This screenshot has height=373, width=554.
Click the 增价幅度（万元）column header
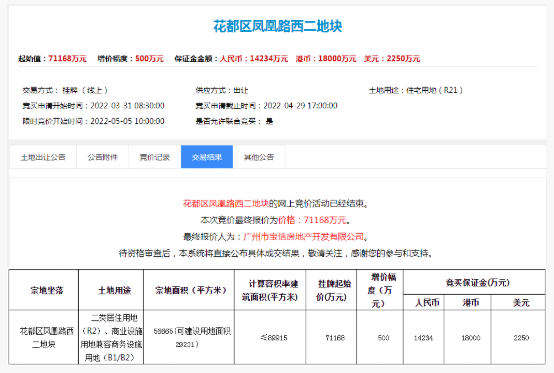(380, 290)
